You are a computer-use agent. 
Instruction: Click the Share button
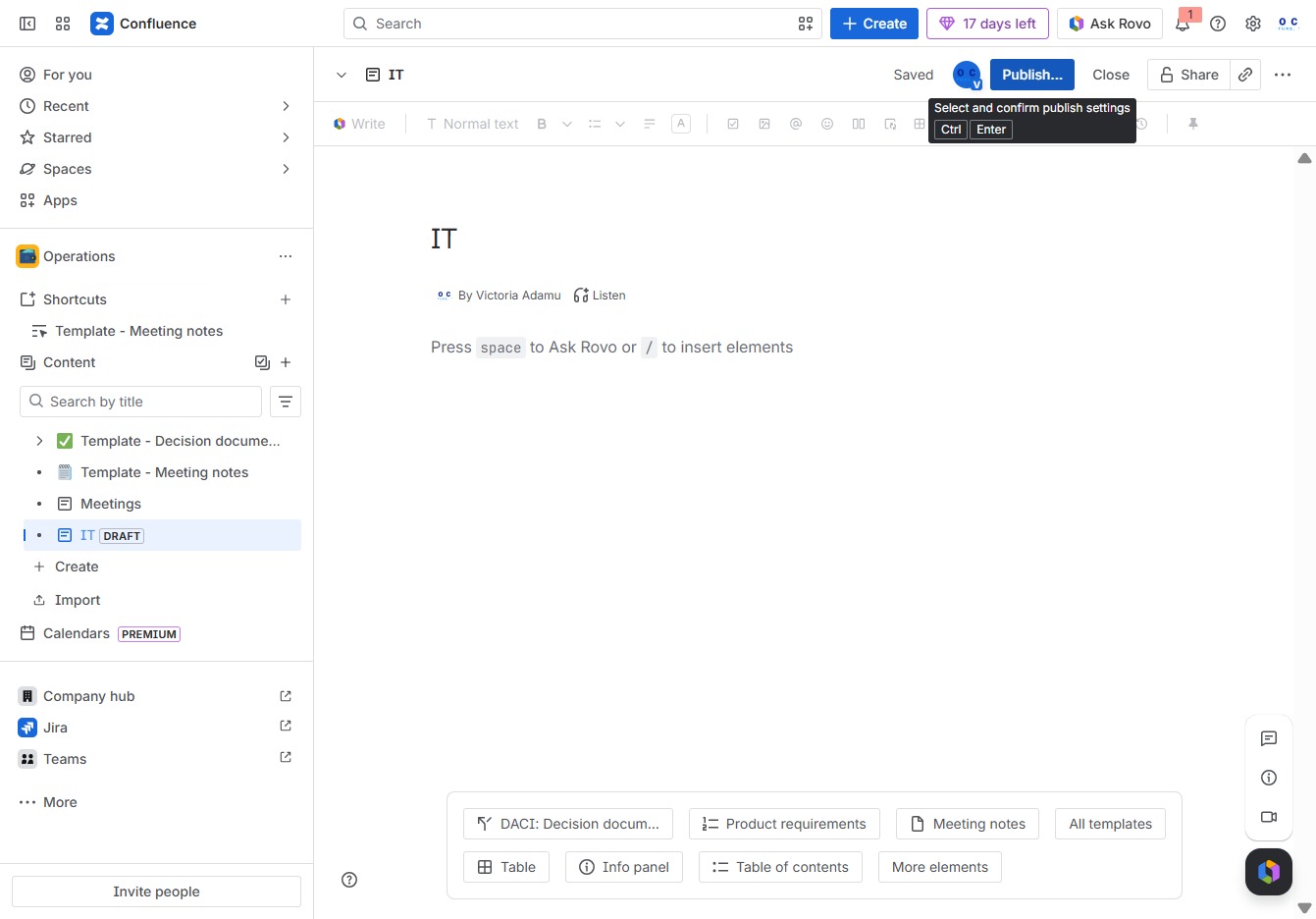click(1188, 75)
